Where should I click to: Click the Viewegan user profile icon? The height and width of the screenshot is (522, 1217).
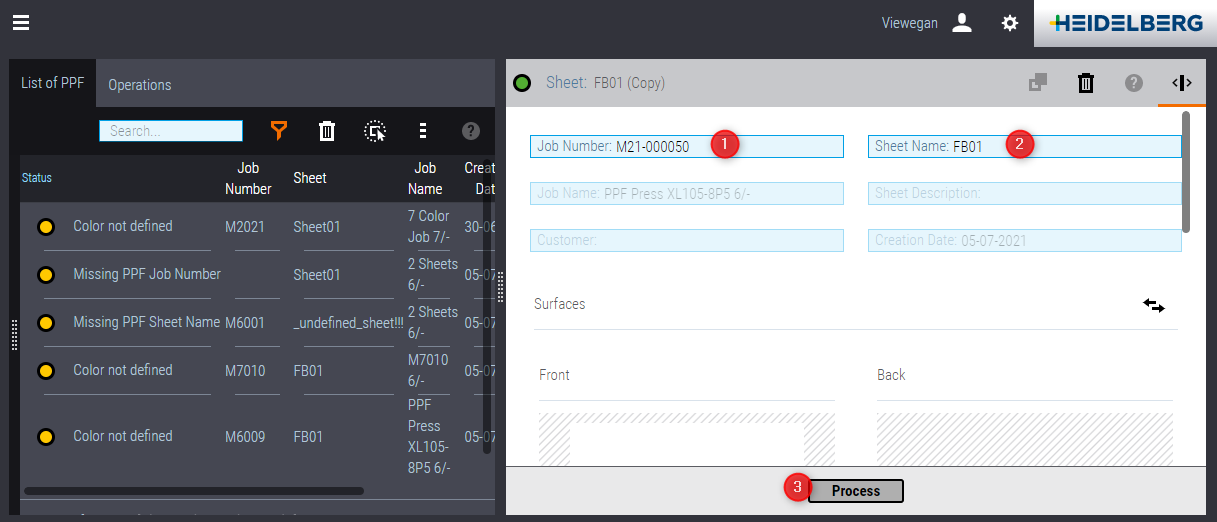[x=962, y=23]
